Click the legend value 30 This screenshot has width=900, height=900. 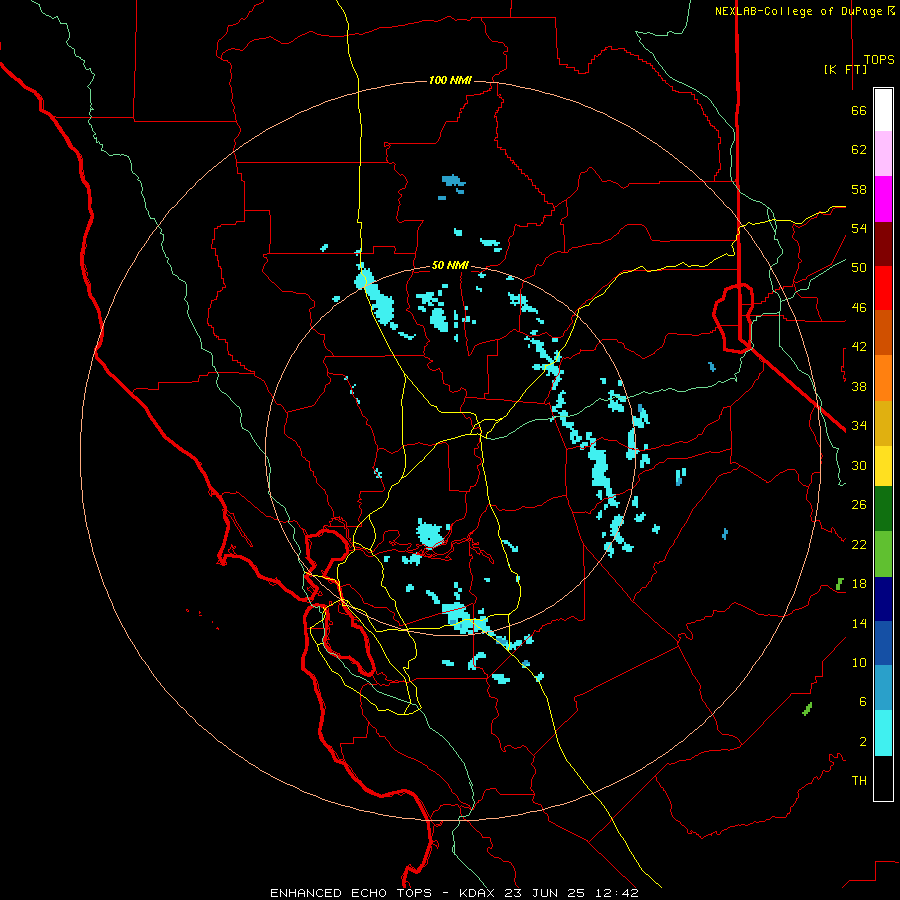coord(859,465)
